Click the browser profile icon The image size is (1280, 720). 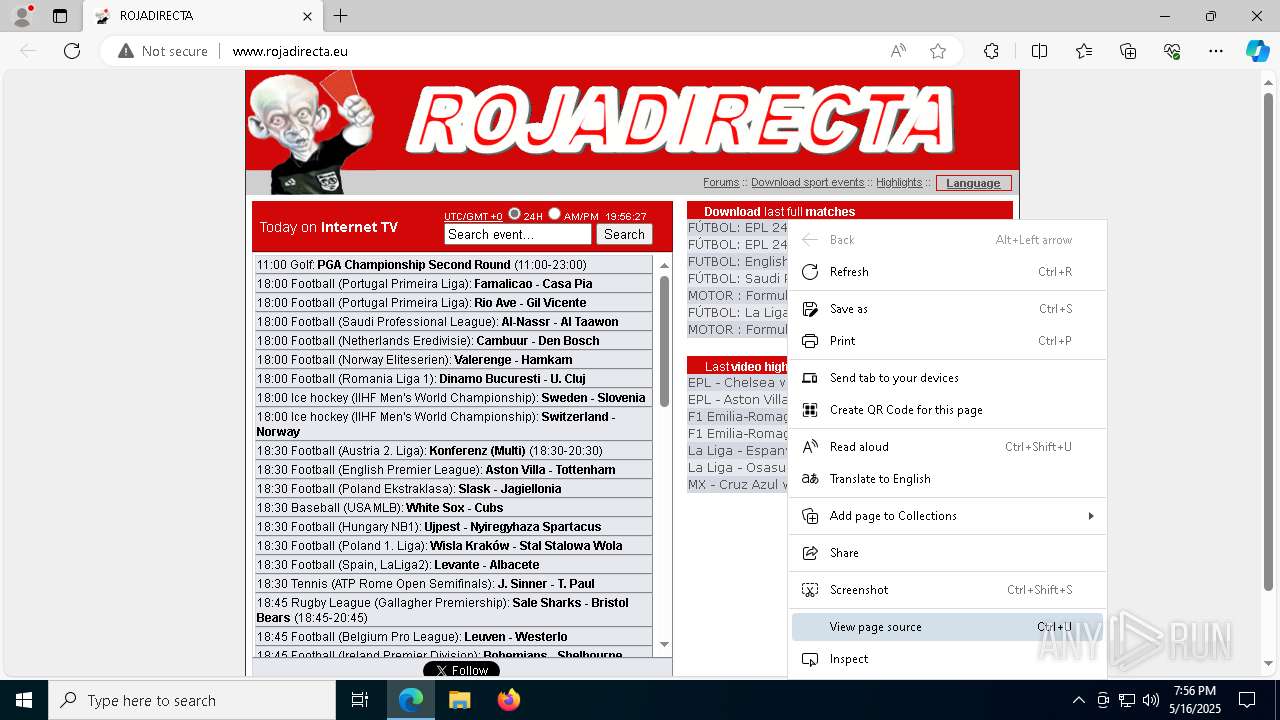[x=22, y=16]
